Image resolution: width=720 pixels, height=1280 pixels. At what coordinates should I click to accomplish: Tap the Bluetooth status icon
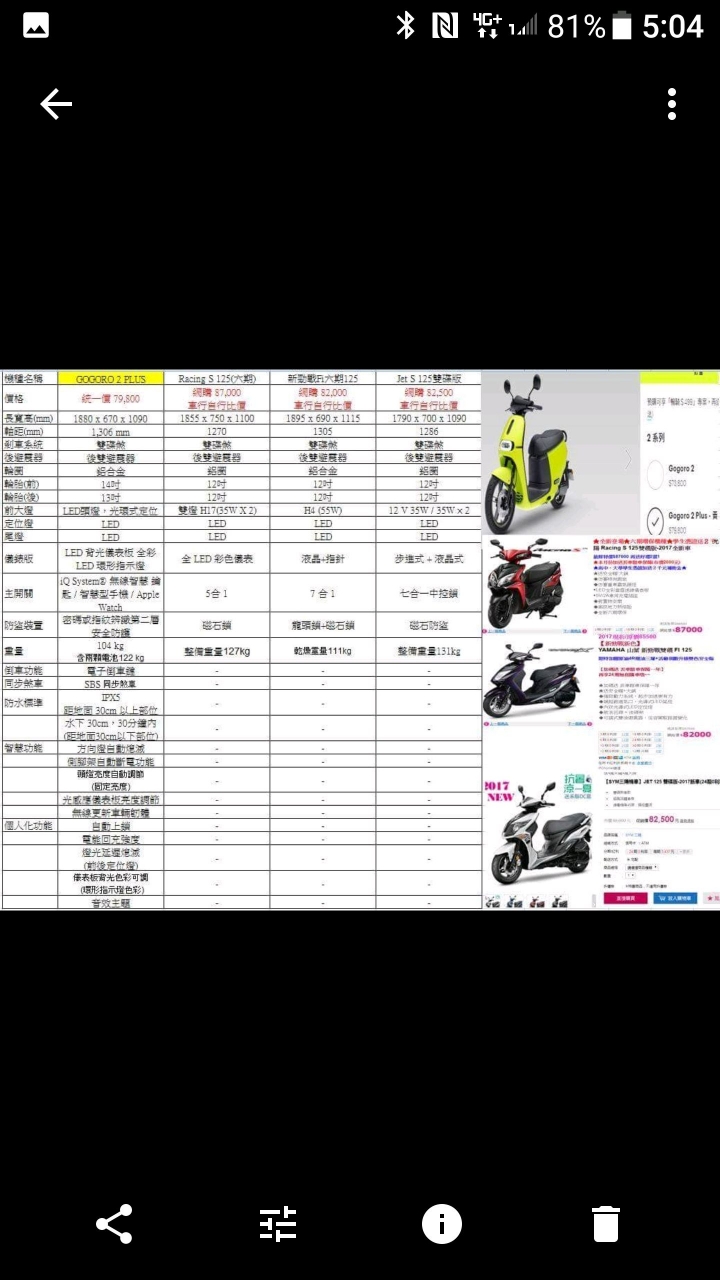405,27
